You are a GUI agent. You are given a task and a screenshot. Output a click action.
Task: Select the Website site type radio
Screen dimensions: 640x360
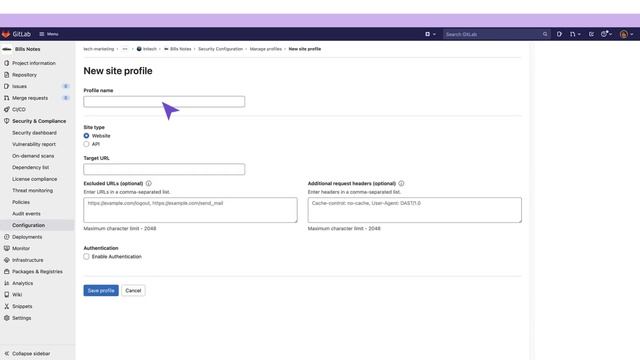[86, 136]
